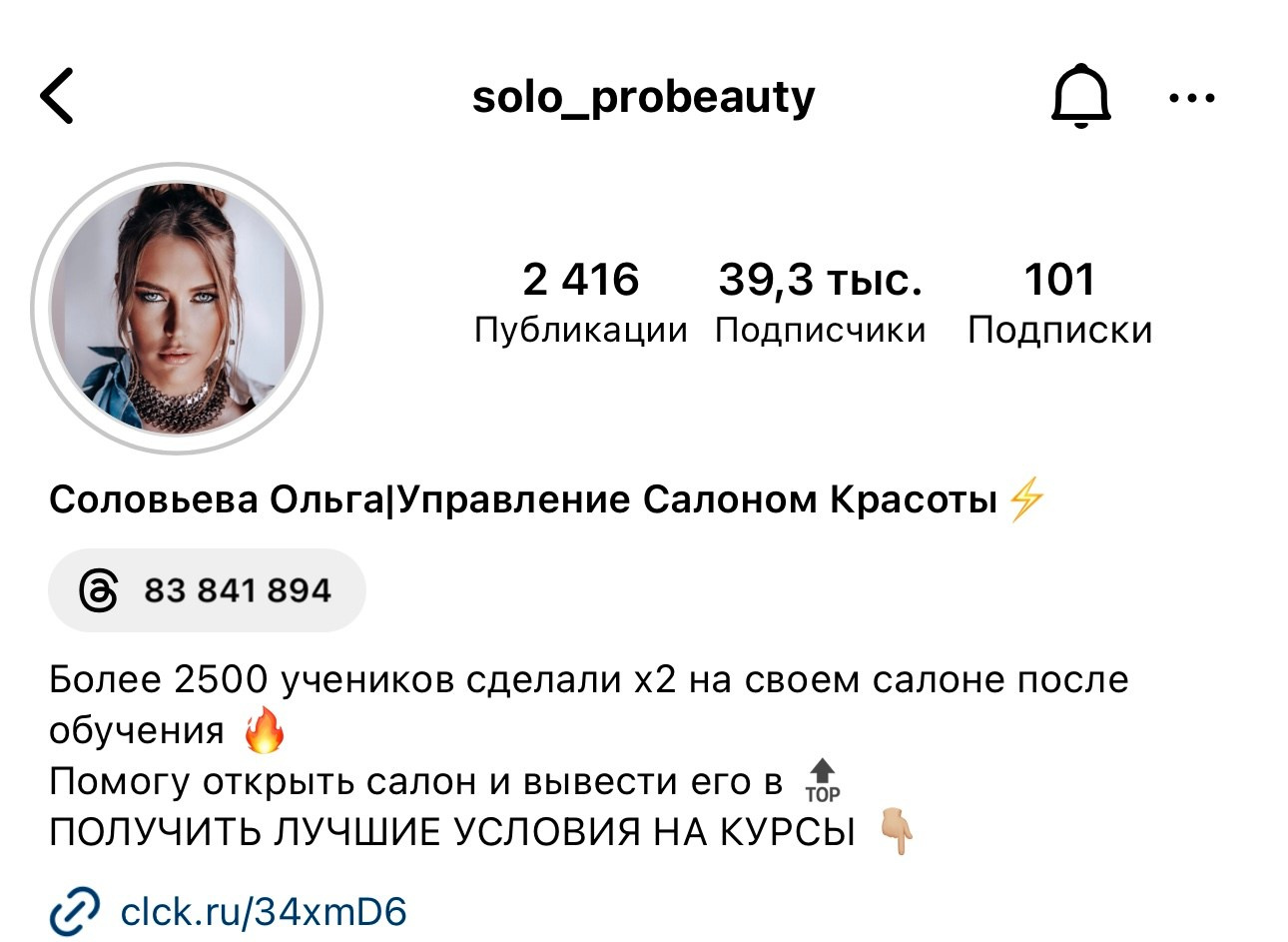Tap the chain link icon
This screenshot has height=942, width=1288.
coord(75,911)
